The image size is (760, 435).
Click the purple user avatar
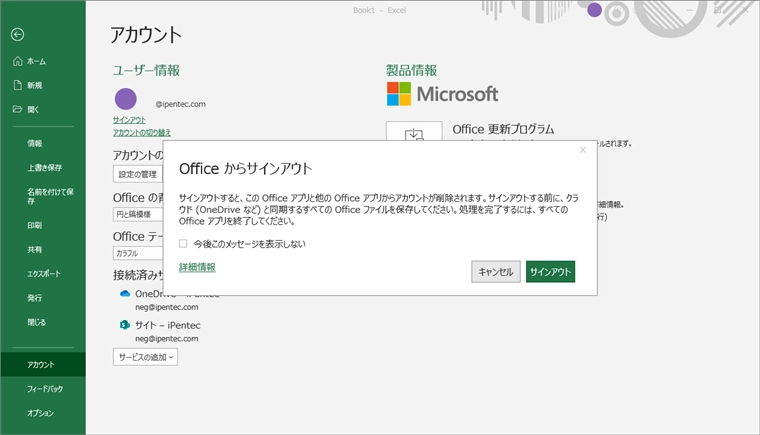pos(126,99)
